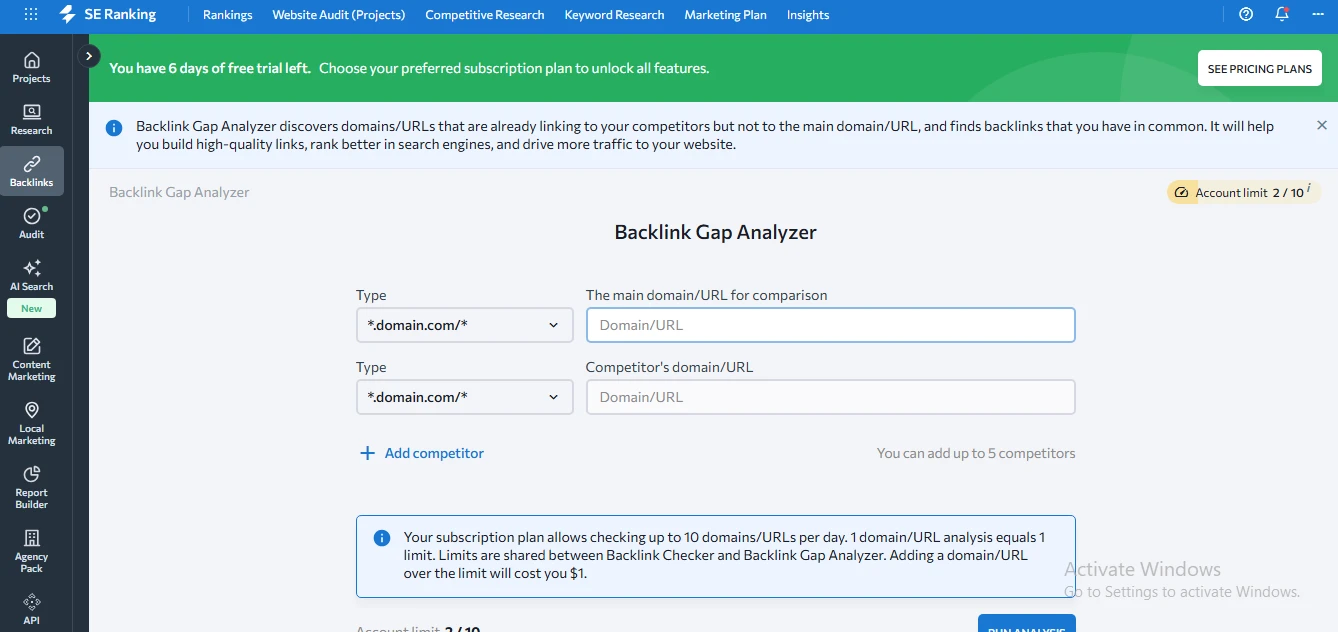Image resolution: width=1338 pixels, height=632 pixels.
Task: Click the Account limit 2 / 10 badge
Action: (x=1243, y=192)
